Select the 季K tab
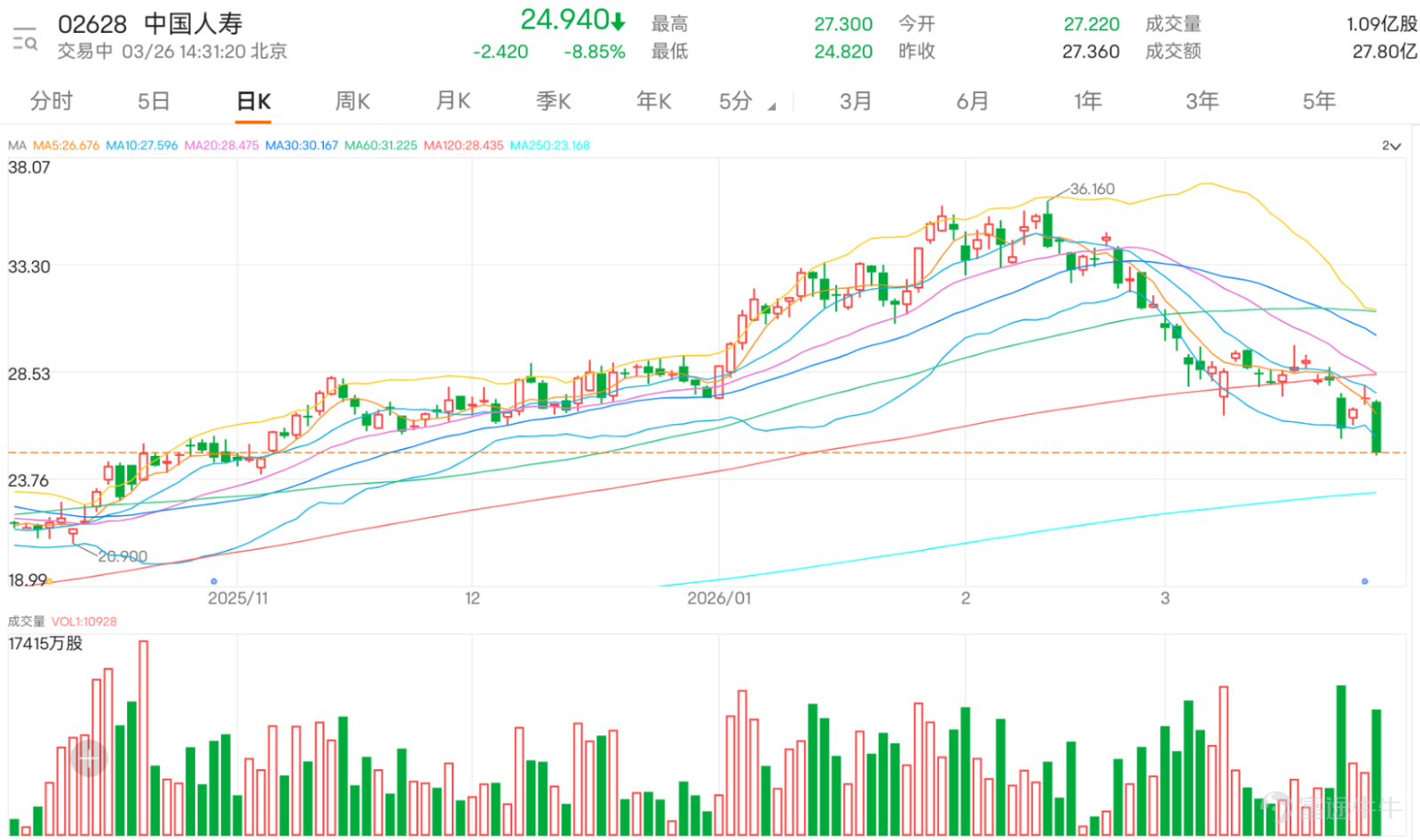The height and width of the screenshot is (840, 1420). coord(553,101)
